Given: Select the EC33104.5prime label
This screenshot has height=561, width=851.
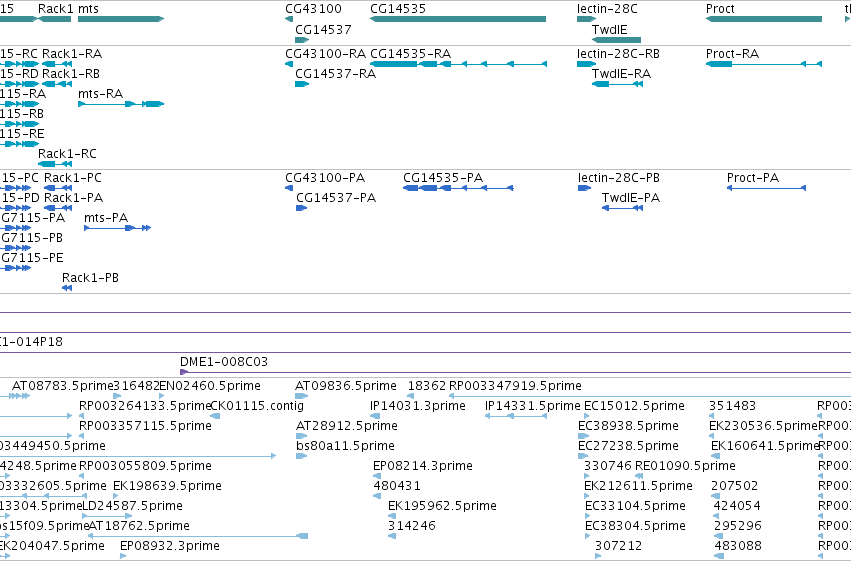Looking at the screenshot, I should click(636, 506).
